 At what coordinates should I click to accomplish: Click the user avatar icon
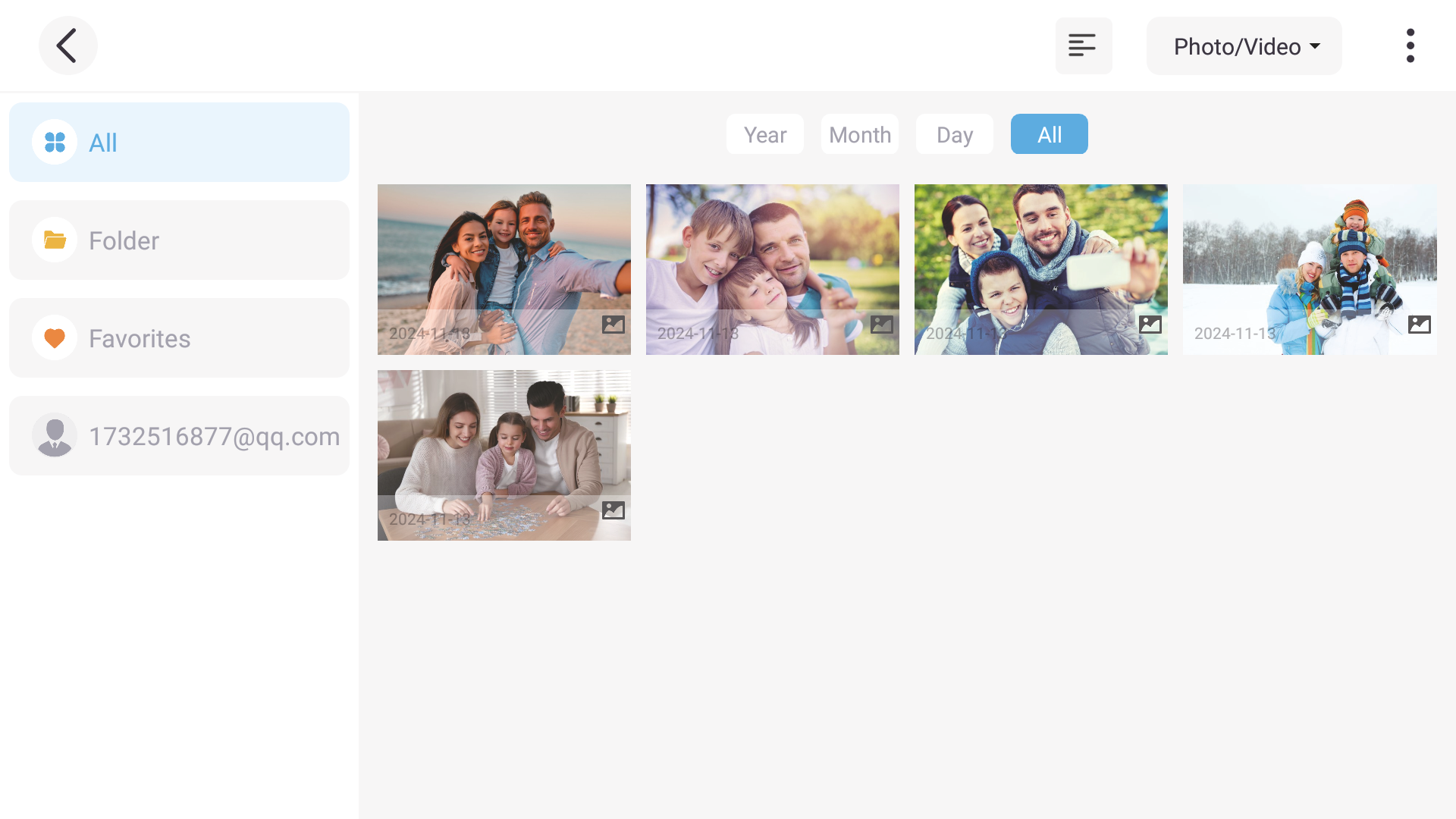coord(55,436)
